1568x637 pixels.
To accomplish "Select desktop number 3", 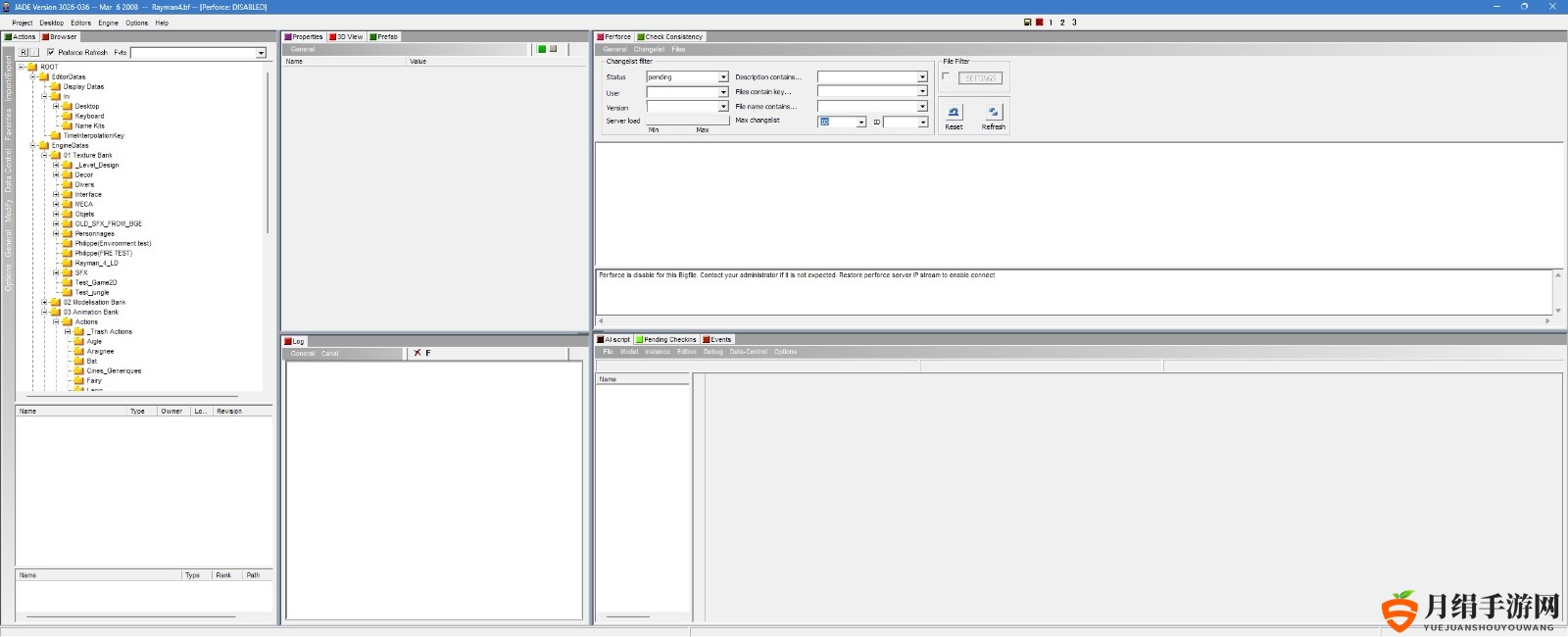I will coord(1074,22).
